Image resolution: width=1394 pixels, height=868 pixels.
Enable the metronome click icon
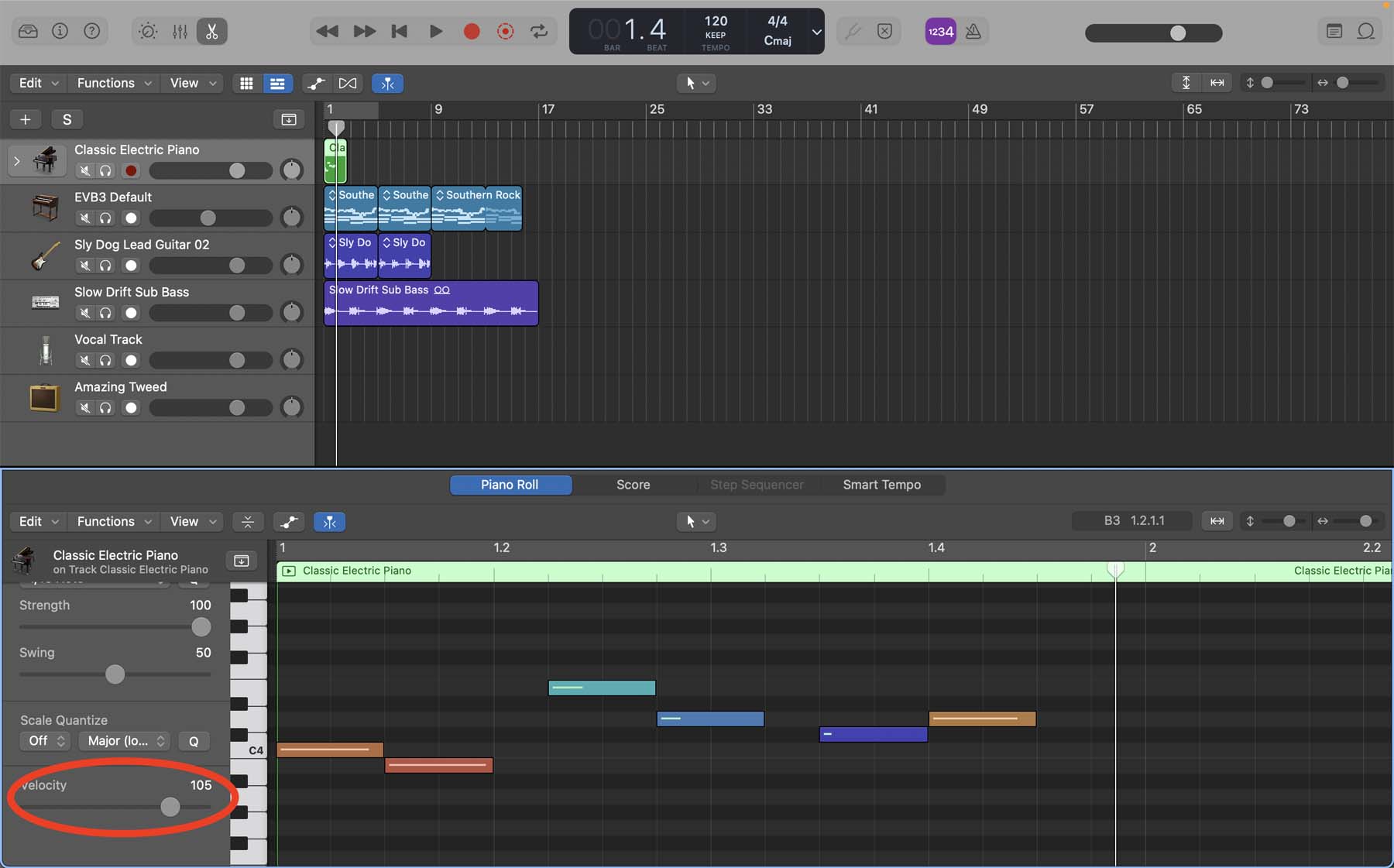[x=973, y=32]
